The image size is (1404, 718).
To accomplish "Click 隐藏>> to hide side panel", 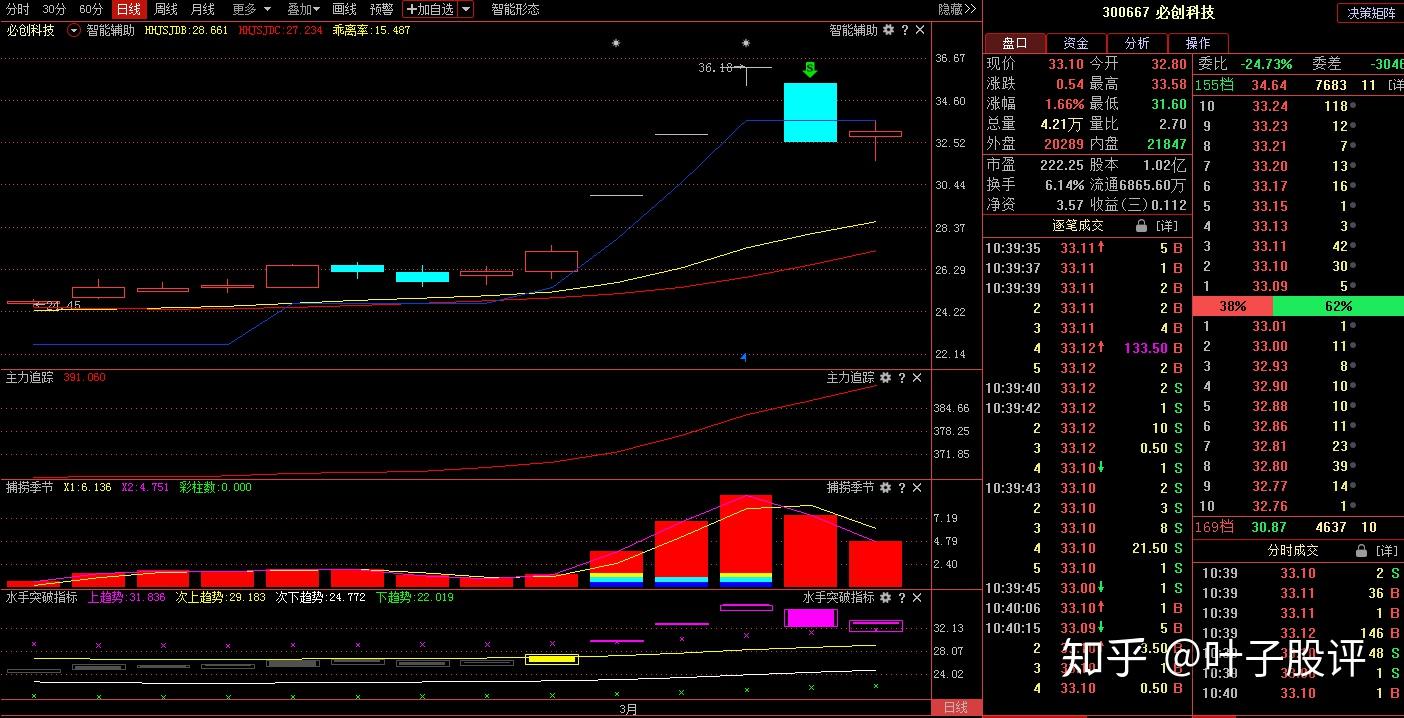I will pyautogui.click(x=957, y=9).
